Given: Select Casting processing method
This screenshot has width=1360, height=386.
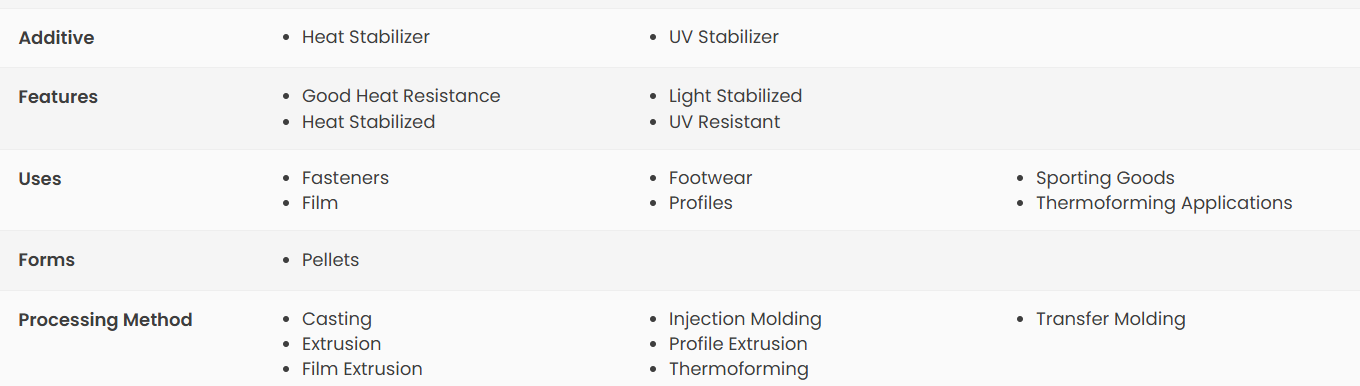Looking at the screenshot, I should pos(337,319).
